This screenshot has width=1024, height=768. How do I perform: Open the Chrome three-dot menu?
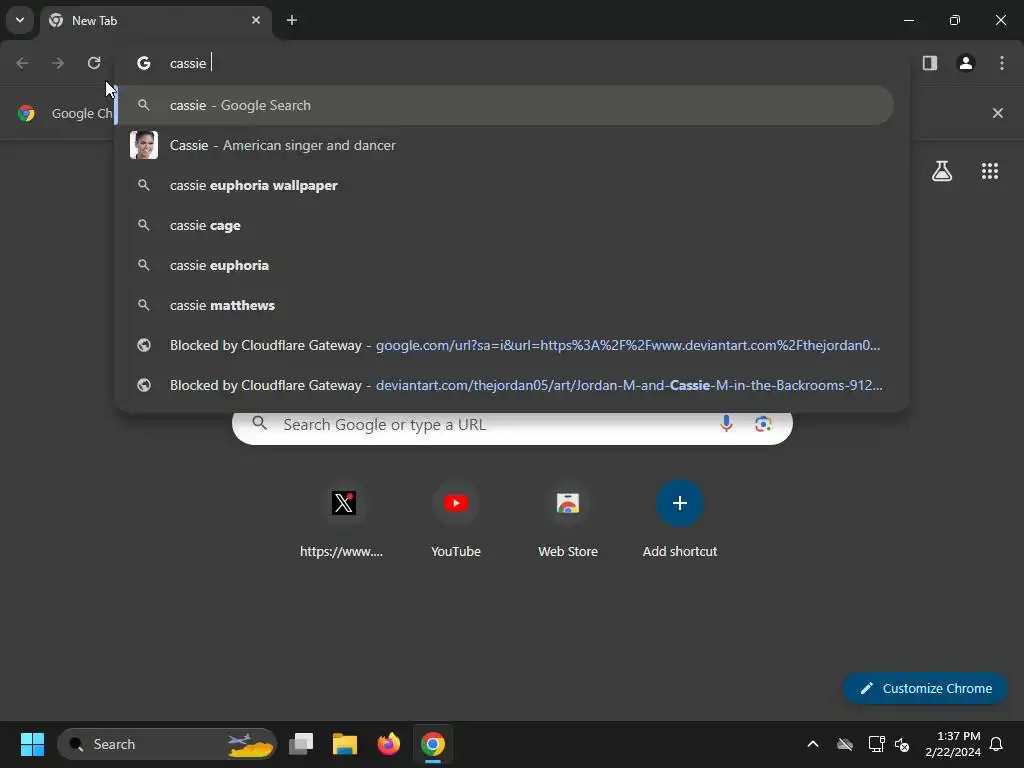1002,63
